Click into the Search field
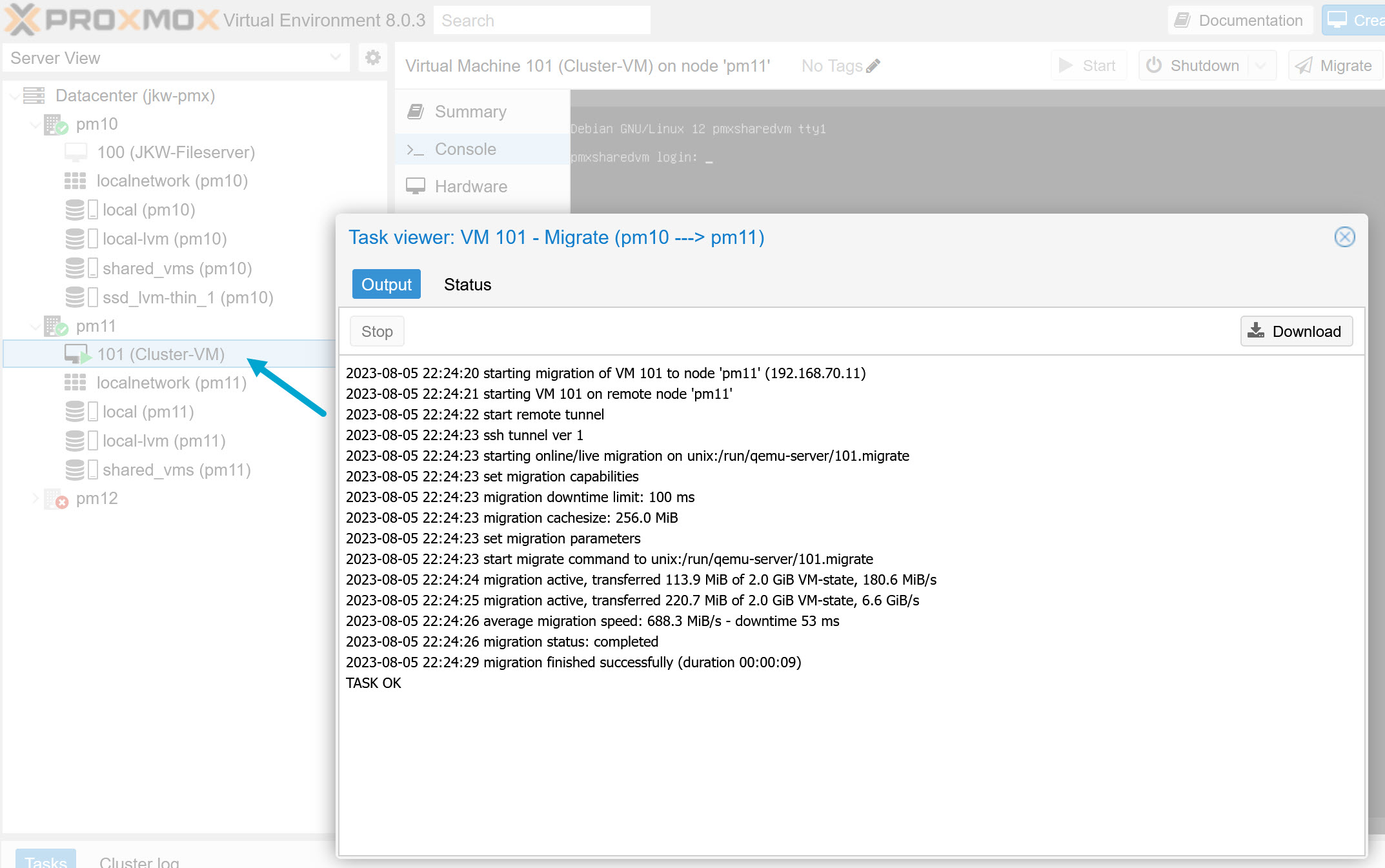 pos(541,21)
